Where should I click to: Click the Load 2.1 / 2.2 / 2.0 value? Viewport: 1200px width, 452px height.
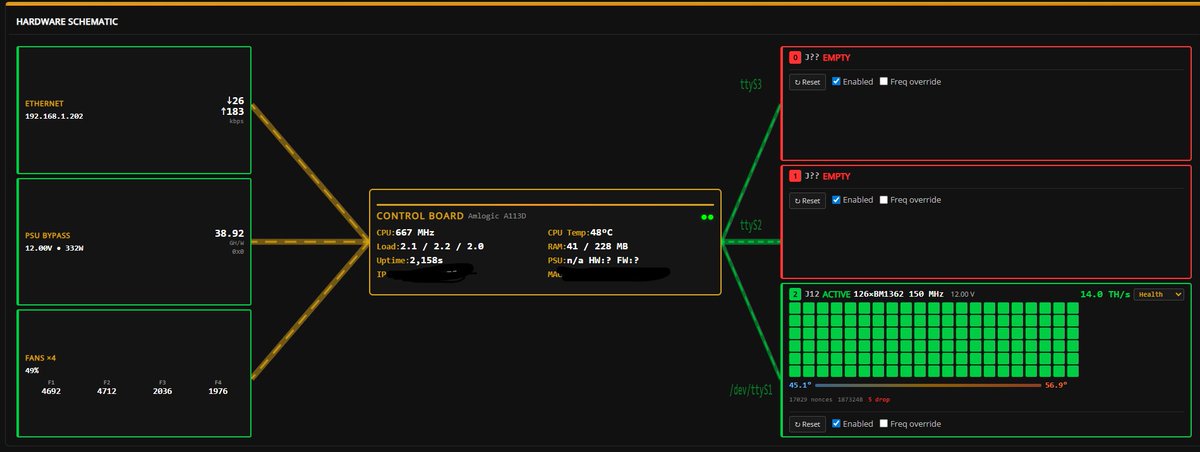coord(440,245)
